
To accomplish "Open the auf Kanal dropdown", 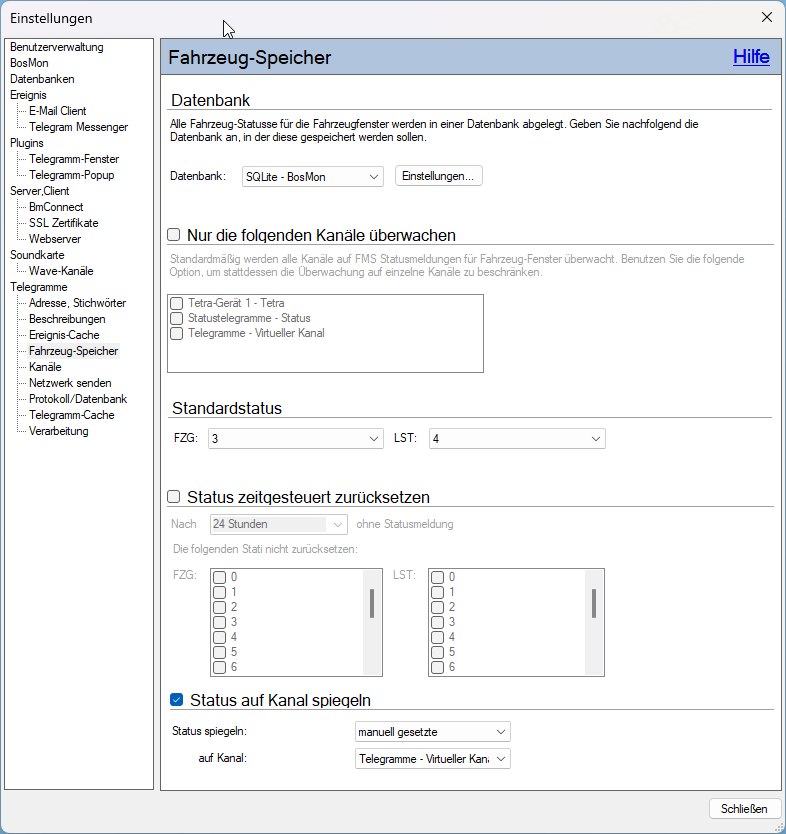I will 433,759.
